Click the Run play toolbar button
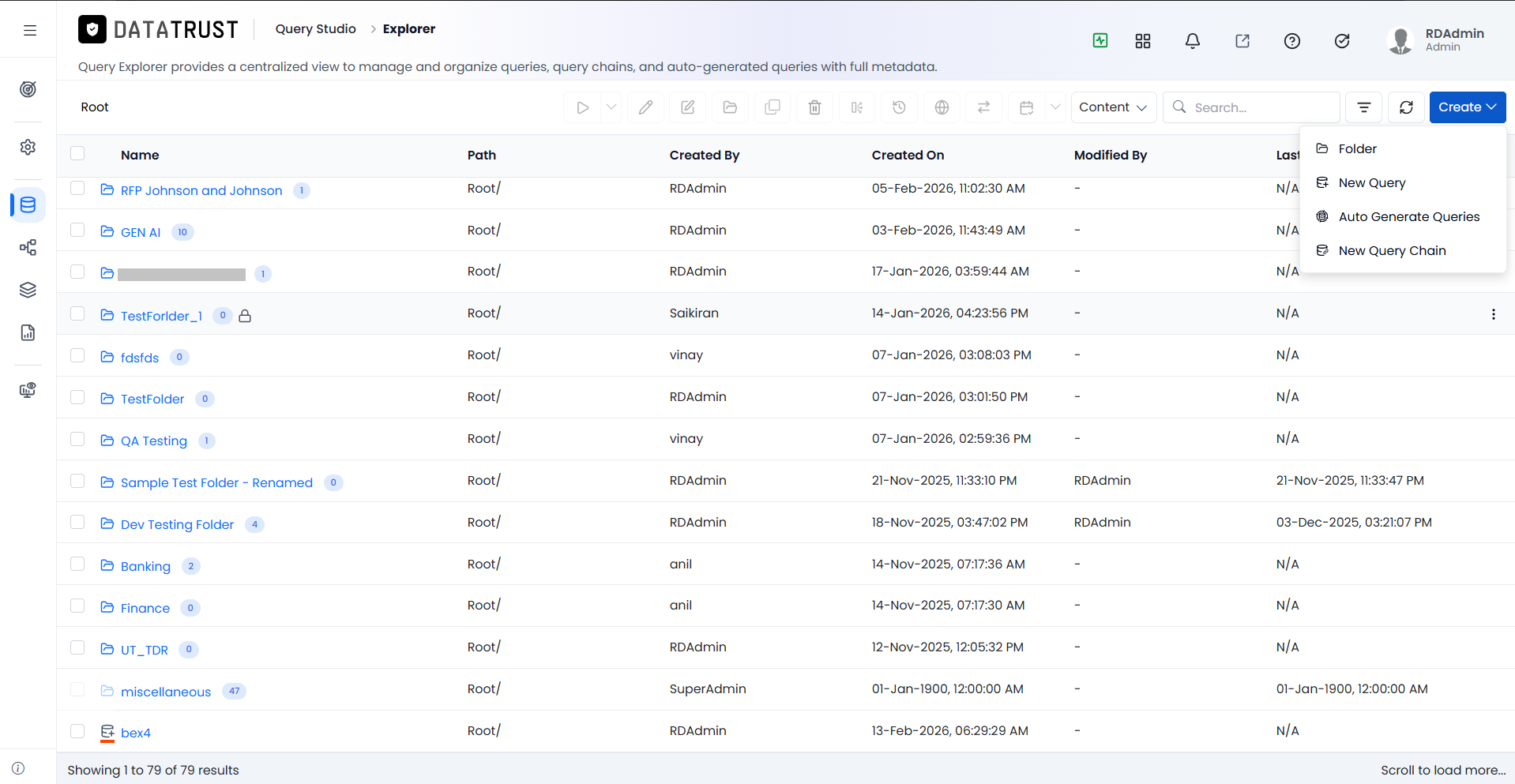 coord(582,107)
